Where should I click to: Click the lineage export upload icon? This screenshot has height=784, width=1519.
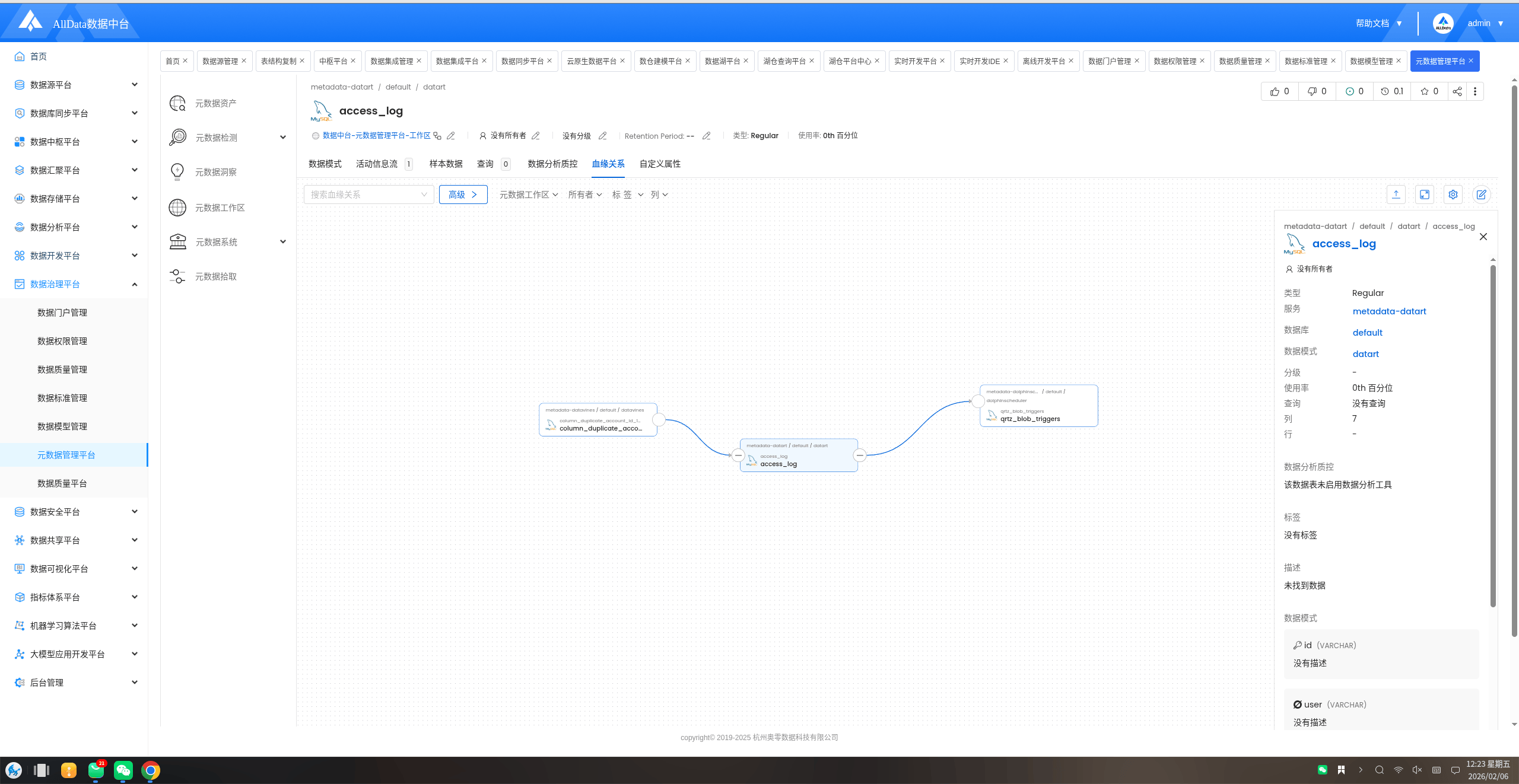coord(1396,195)
